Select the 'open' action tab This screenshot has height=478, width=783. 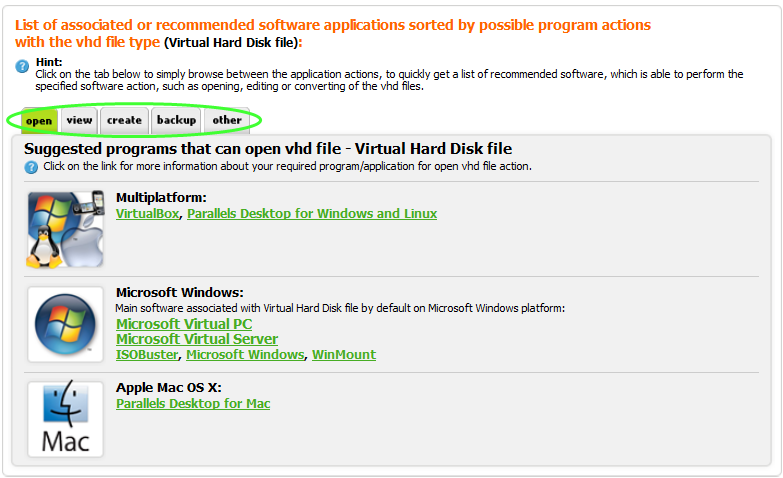point(39,121)
